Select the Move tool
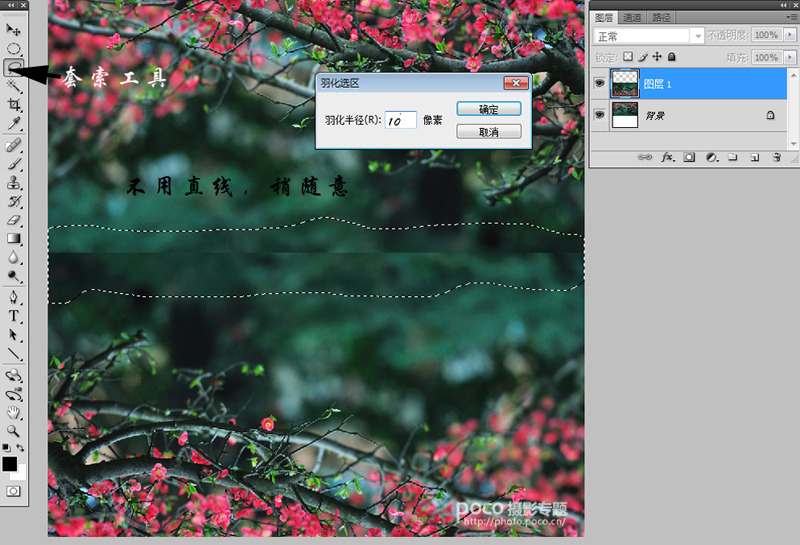This screenshot has width=800, height=545. [x=13, y=30]
